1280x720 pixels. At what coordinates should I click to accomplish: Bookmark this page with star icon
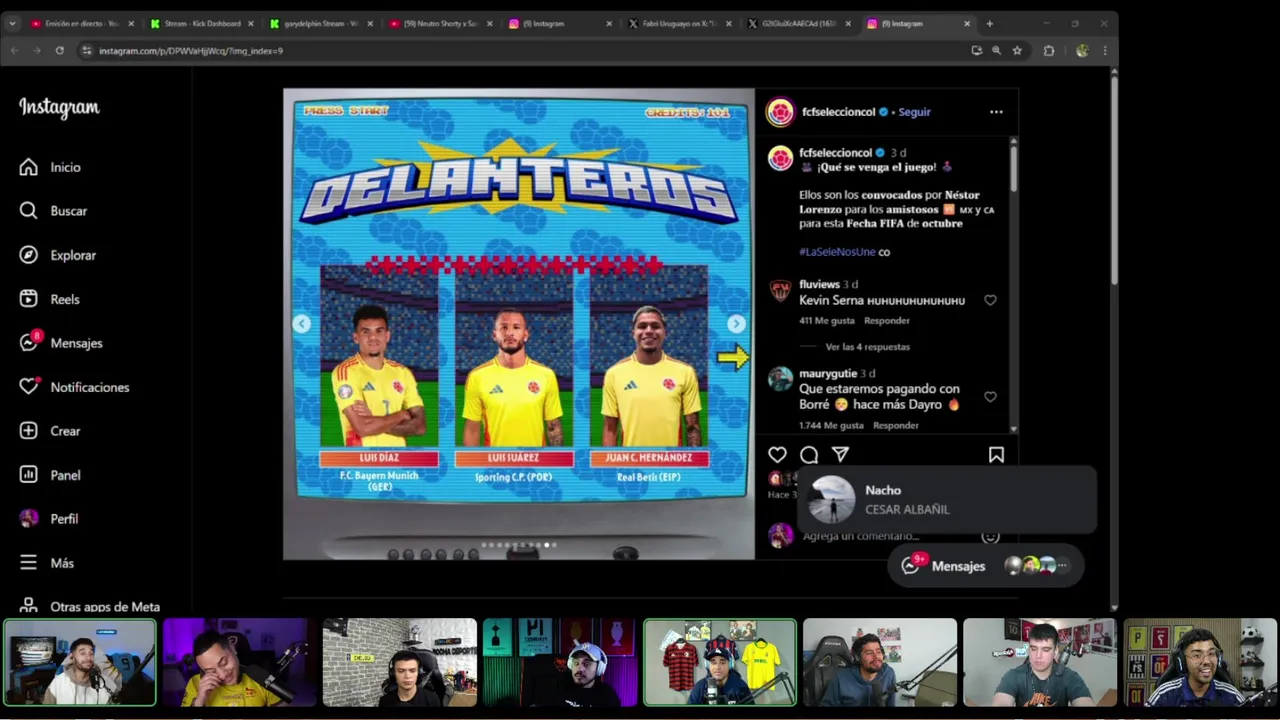pyautogui.click(x=1017, y=50)
